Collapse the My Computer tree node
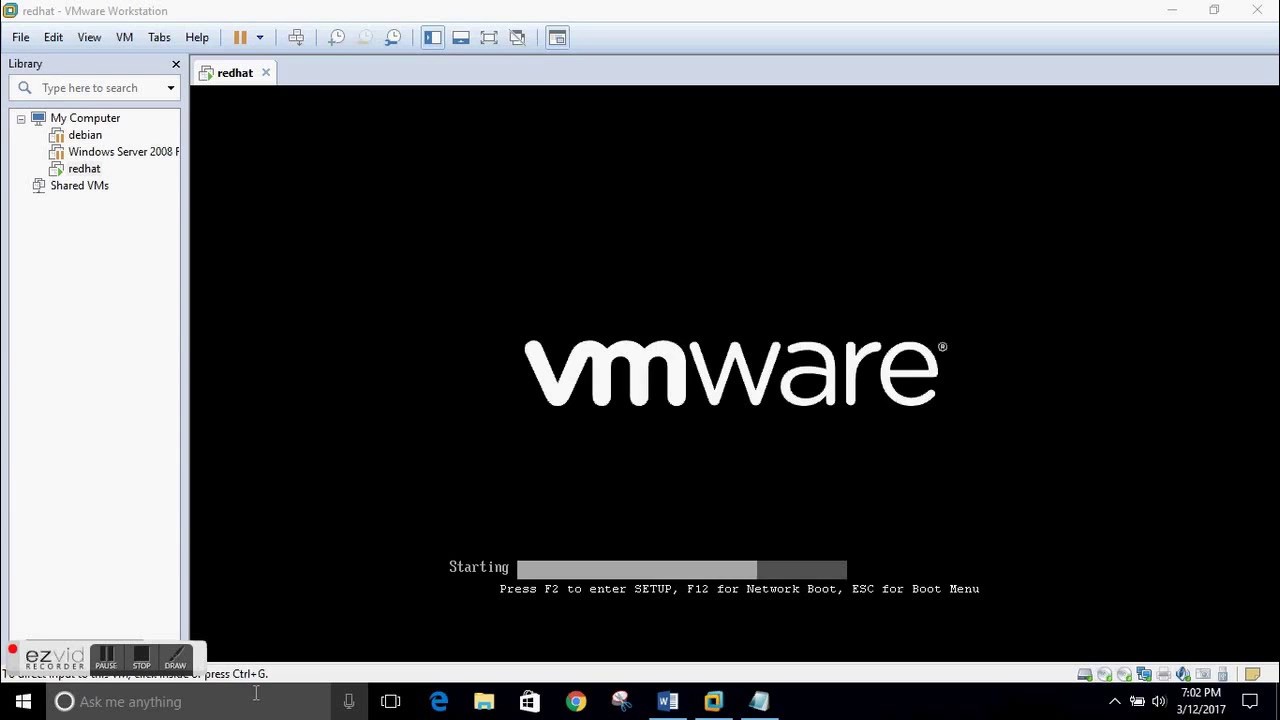Screen dimensions: 1280x720 click(21, 119)
